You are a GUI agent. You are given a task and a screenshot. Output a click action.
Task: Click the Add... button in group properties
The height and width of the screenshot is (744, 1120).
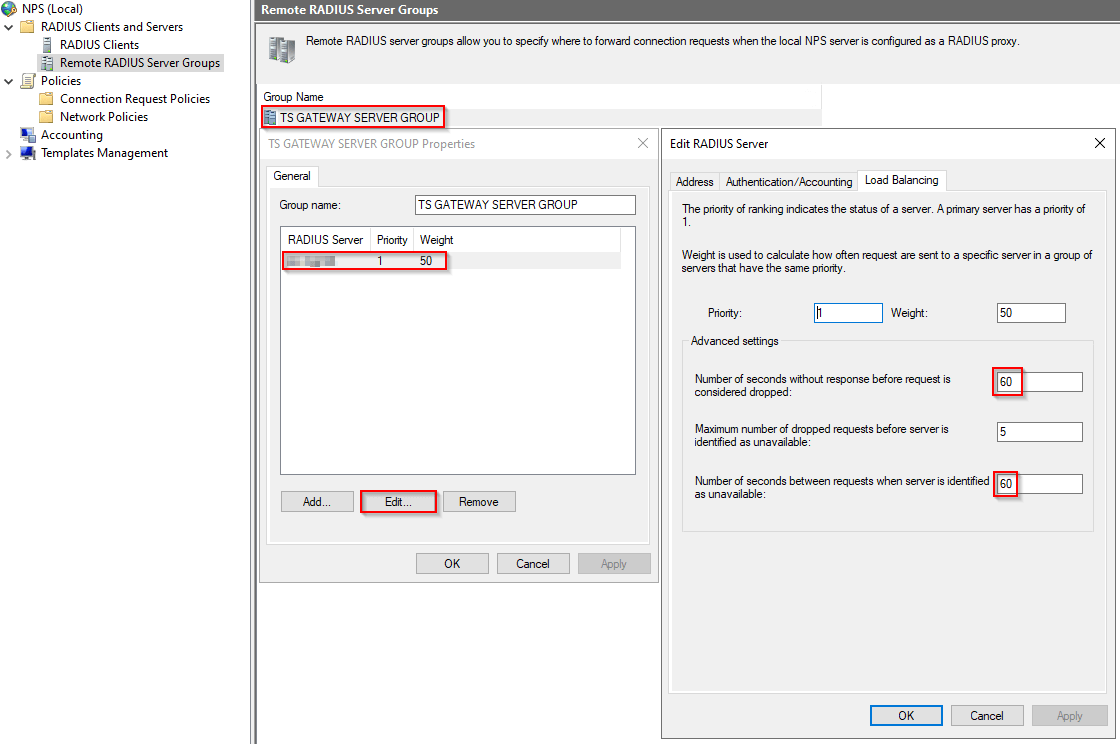click(x=317, y=502)
